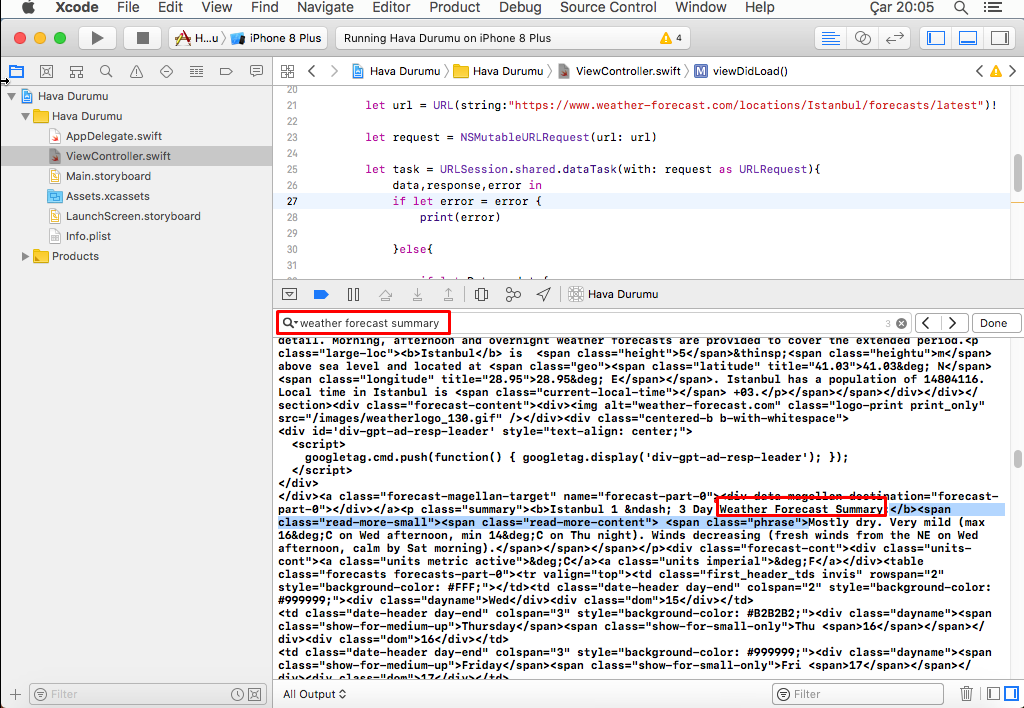Click the Done button in find bar

click(995, 322)
